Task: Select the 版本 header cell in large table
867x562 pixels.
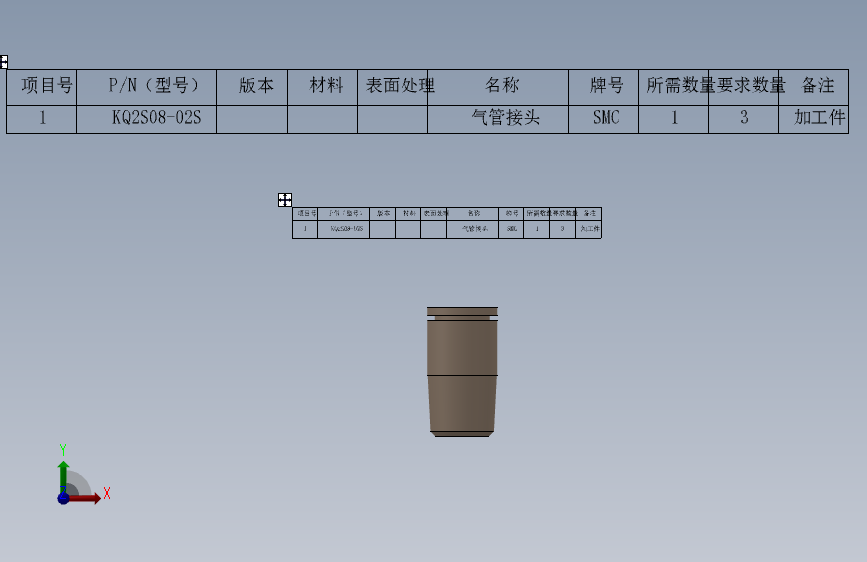Action: point(252,87)
